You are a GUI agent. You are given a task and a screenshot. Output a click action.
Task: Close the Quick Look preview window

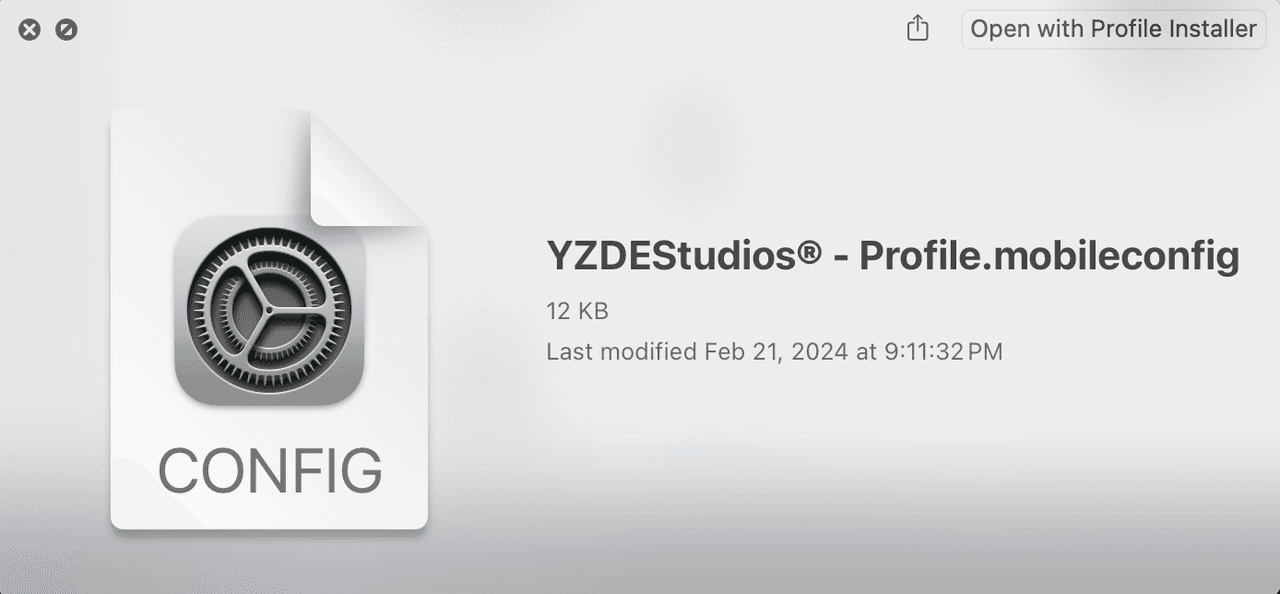pos(30,30)
